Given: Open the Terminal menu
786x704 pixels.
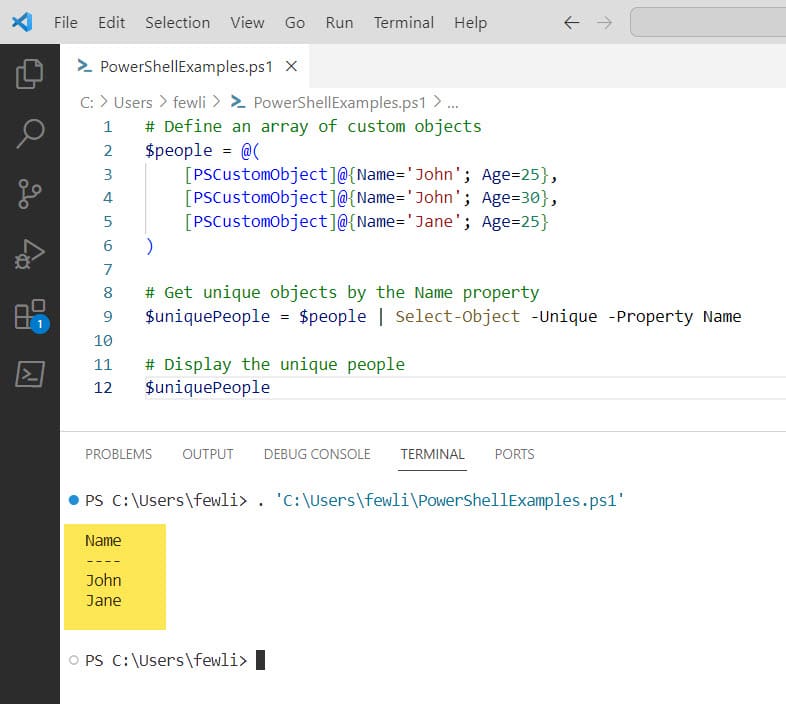Looking at the screenshot, I should pos(404,23).
